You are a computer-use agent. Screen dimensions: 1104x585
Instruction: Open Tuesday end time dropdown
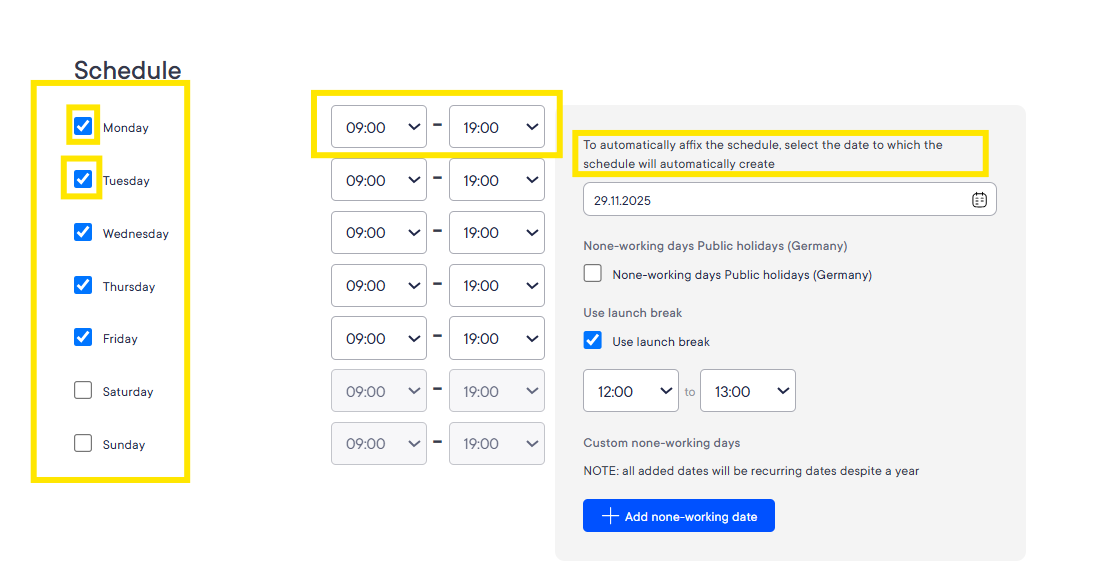coord(497,180)
